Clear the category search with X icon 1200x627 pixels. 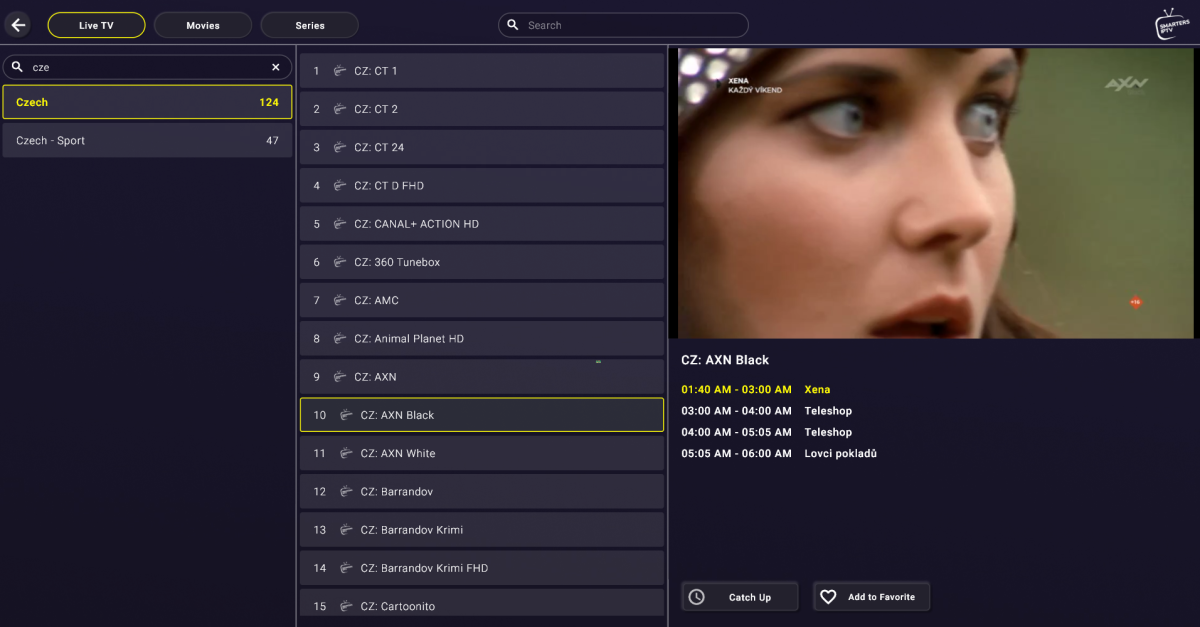click(276, 67)
